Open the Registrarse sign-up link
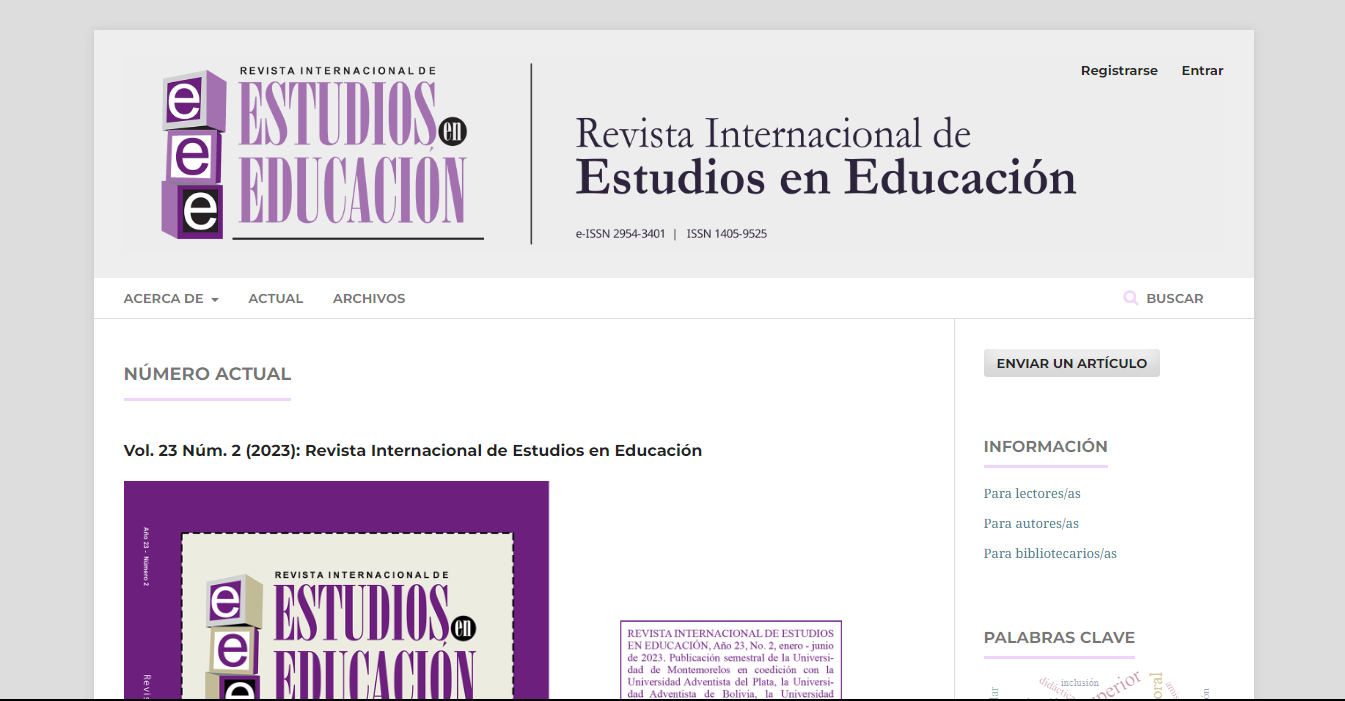This screenshot has width=1345, height=701. pyautogui.click(x=1119, y=70)
